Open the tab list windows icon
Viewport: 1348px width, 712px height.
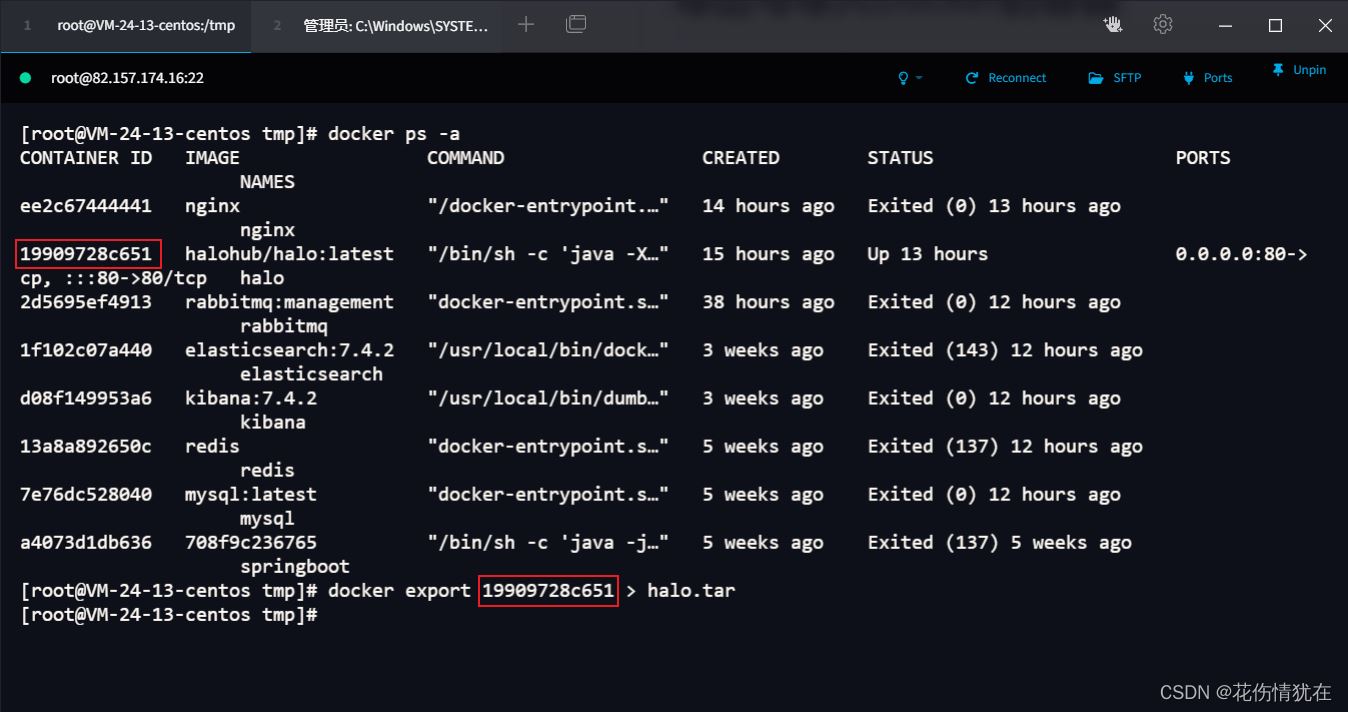pos(576,25)
